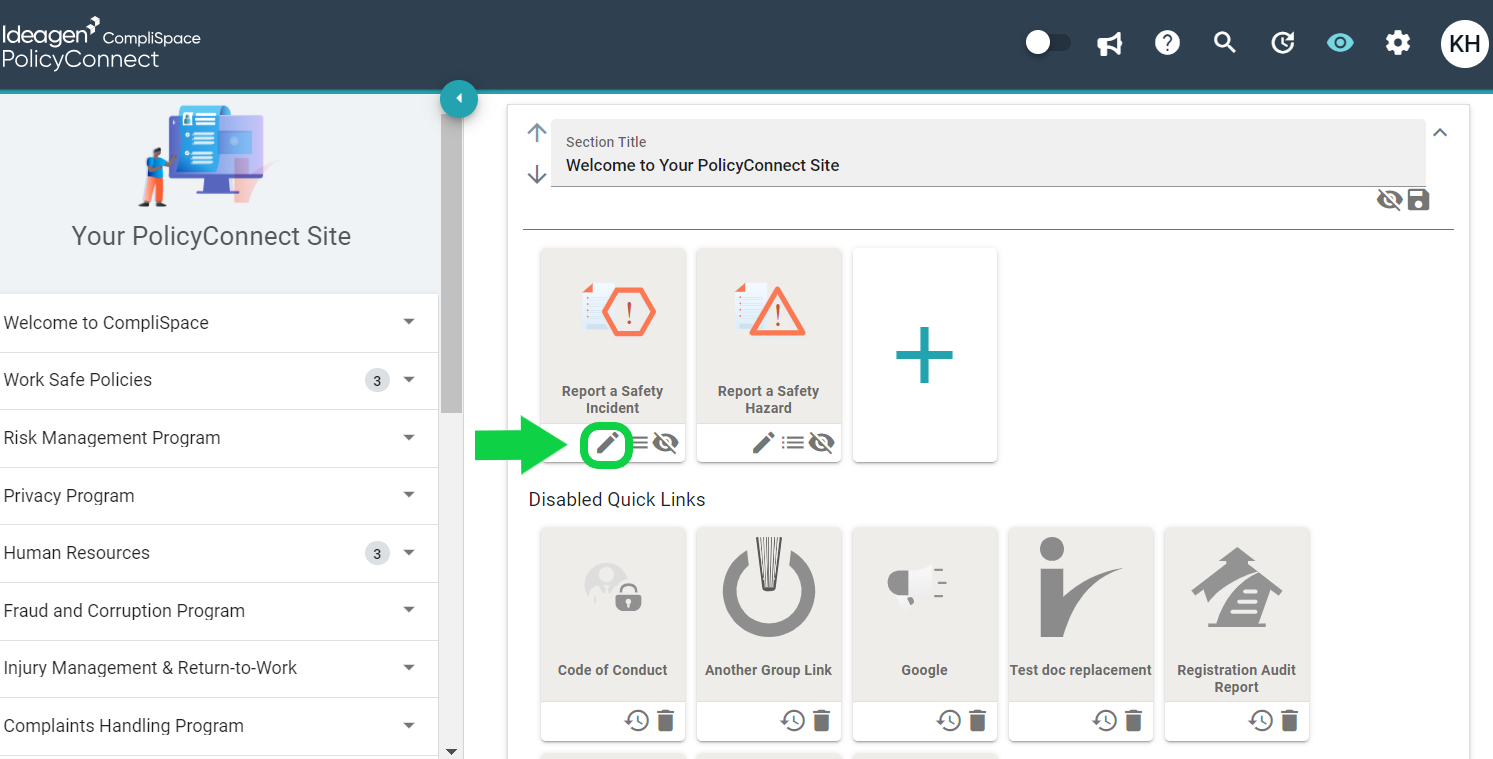This screenshot has height=759, width=1493.
Task: Open settings gear icon
Action: click(x=1398, y=43)
